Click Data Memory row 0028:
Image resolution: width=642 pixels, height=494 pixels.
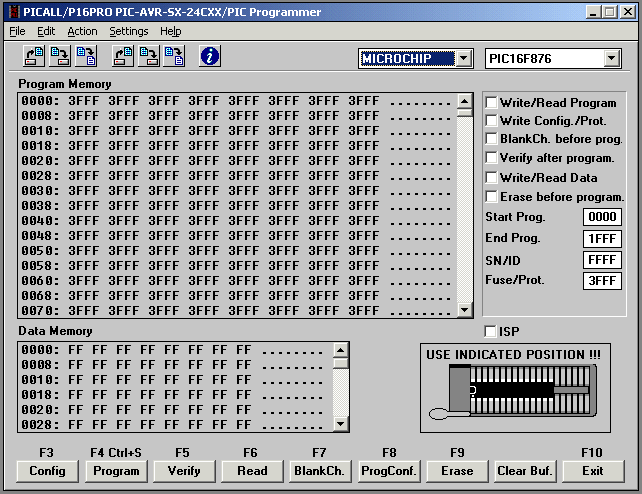[172, 425]
